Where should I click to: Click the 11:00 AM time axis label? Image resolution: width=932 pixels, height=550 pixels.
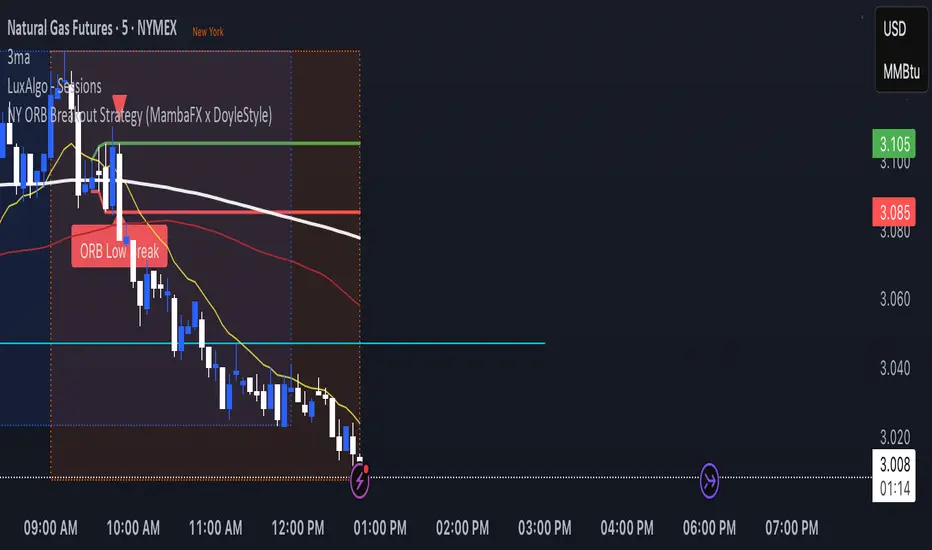[216, 528]
